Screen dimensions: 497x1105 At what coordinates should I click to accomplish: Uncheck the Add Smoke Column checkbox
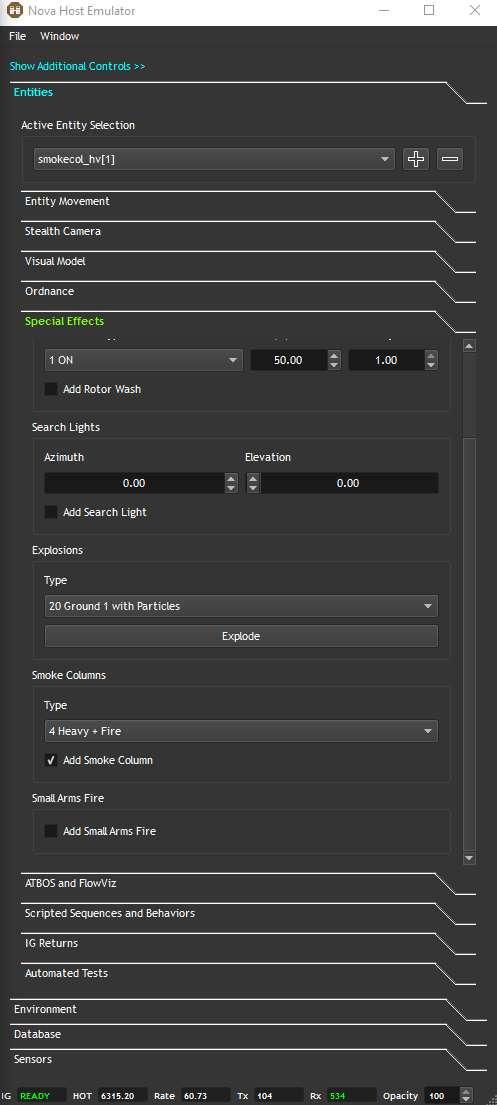[x=51, y=760]
